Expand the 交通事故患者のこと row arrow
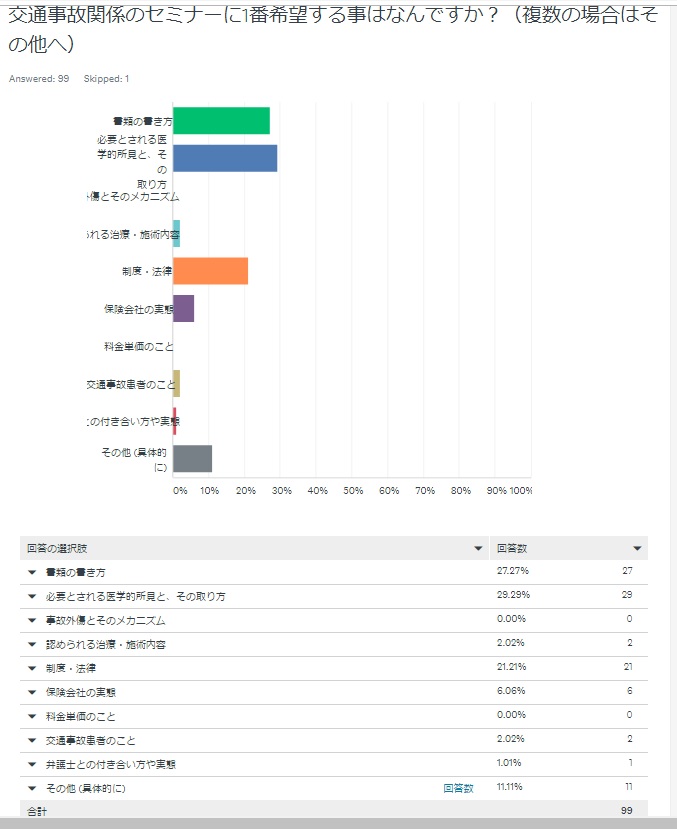 tap(32, 741)
